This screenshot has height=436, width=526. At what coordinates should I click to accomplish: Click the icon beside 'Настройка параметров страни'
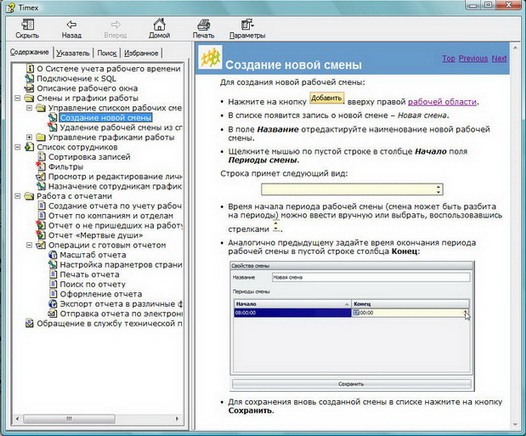53,264
